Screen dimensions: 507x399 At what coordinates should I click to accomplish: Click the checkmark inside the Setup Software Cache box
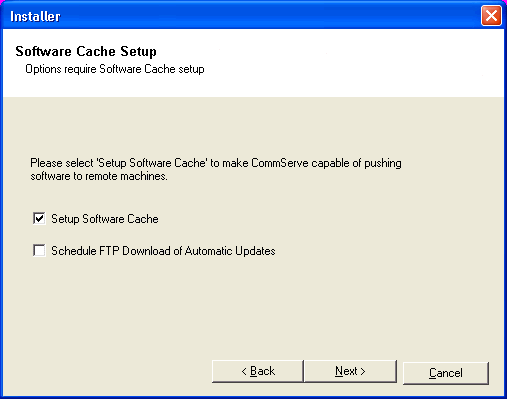[x=39, y=219]
